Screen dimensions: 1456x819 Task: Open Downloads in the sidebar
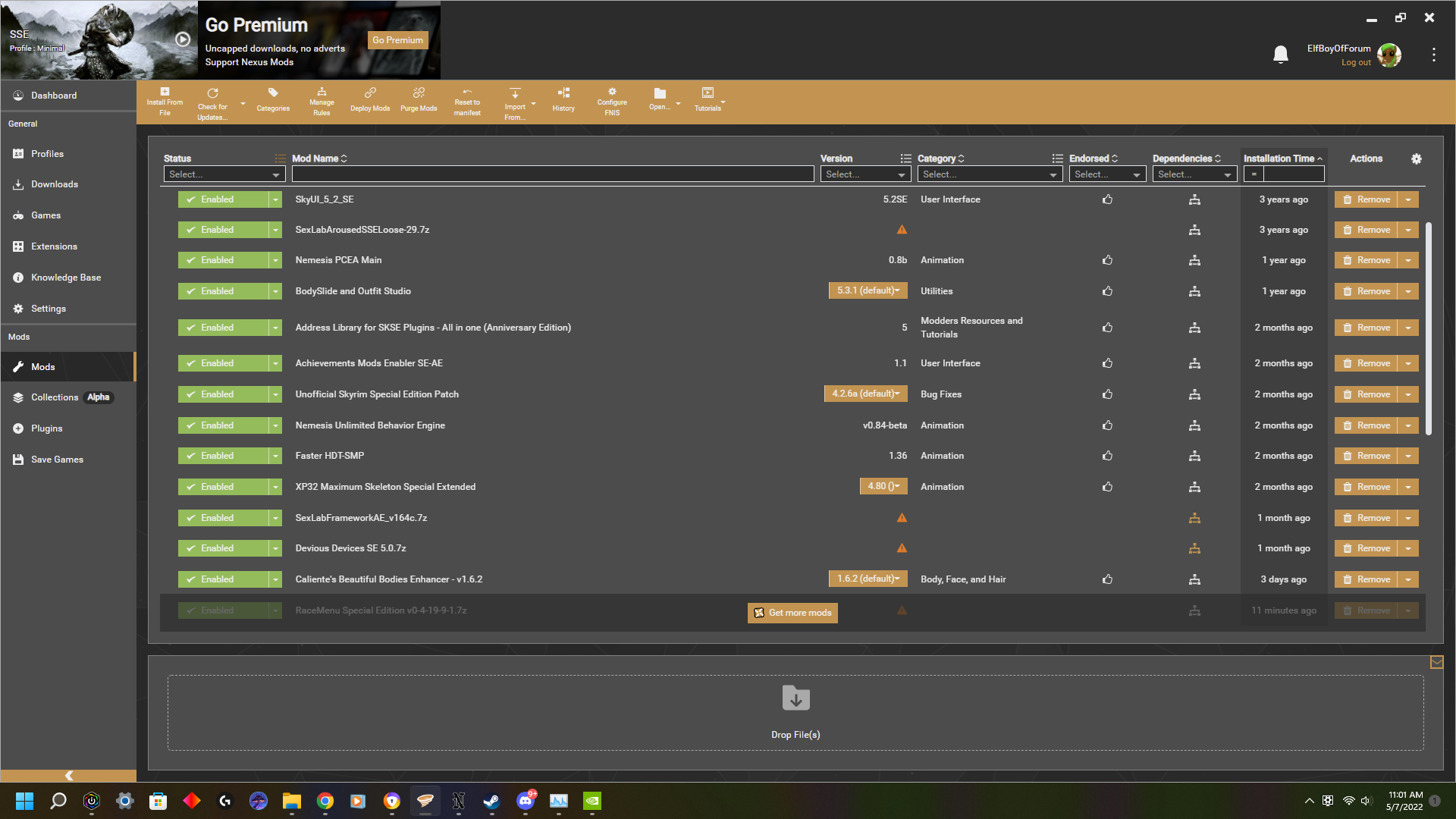tap(68, 184)
